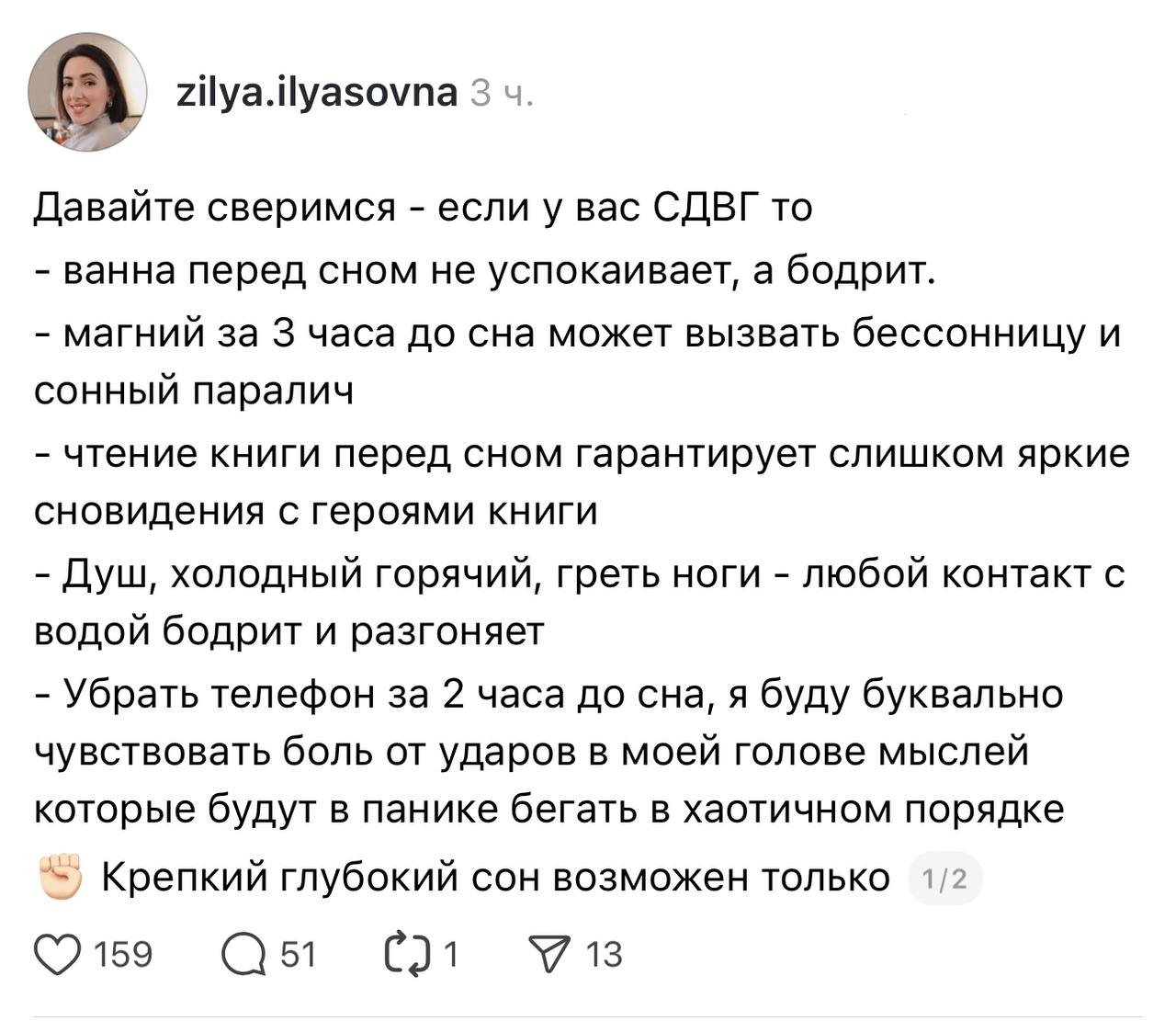1176x1021 pixels.
Task: Open the zilya.ilyasovna profile avatar
Action: coord(88,93)
